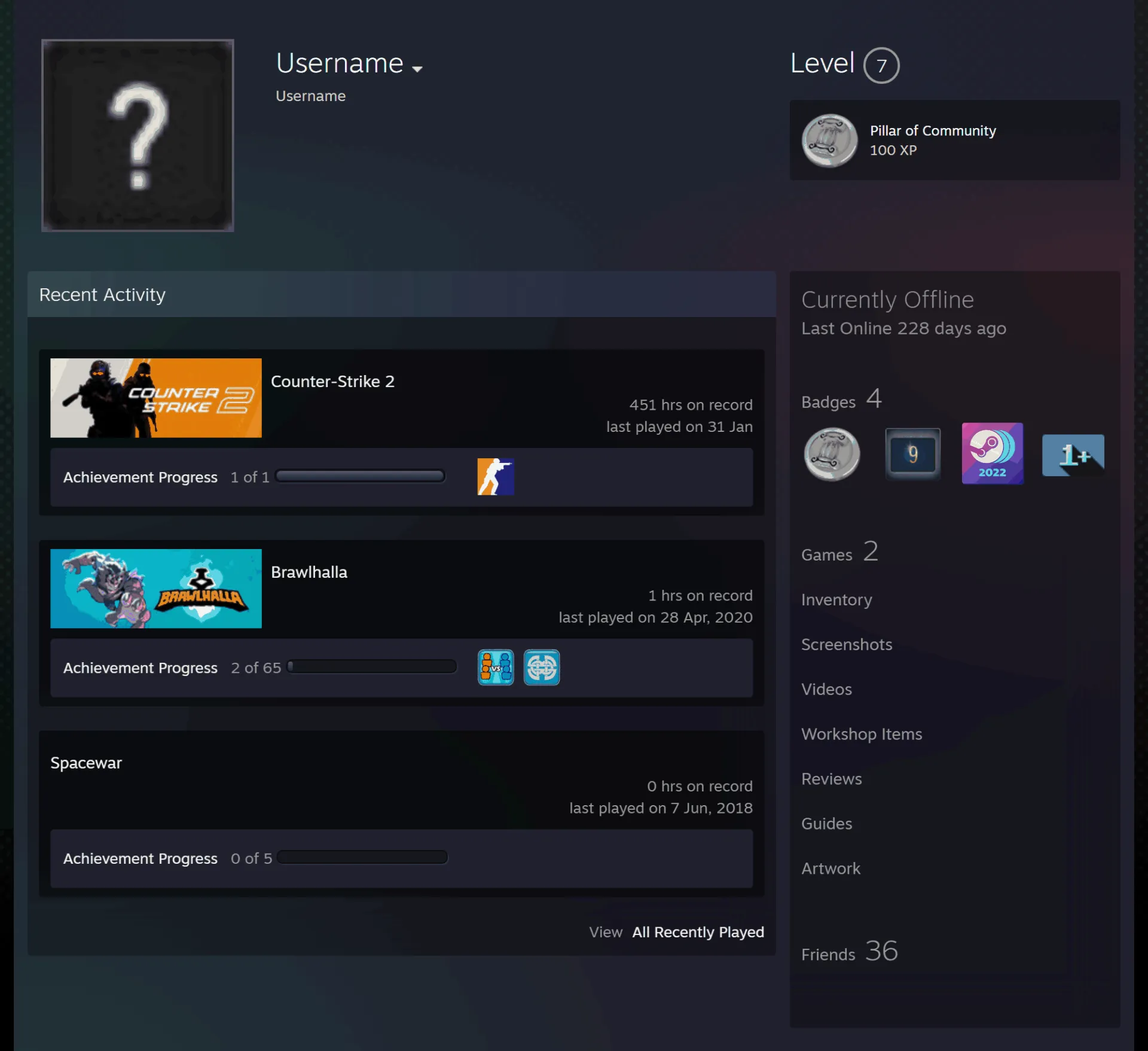Open the Games count link

(x=839, y=552)
